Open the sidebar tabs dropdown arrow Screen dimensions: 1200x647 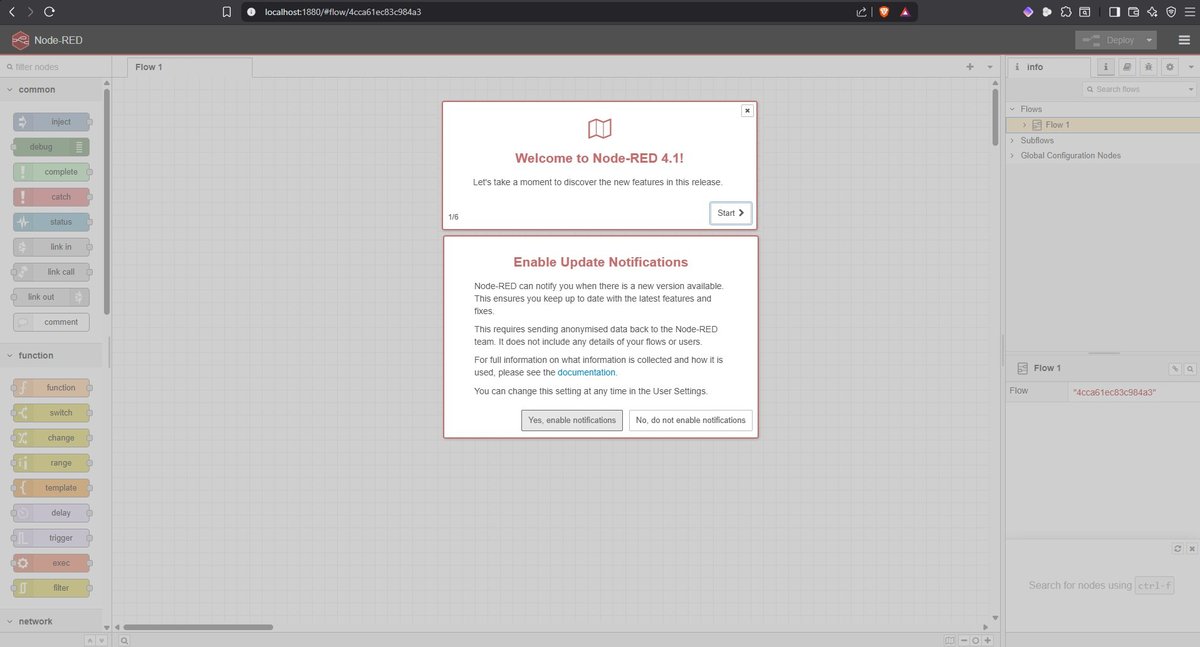1190,67
